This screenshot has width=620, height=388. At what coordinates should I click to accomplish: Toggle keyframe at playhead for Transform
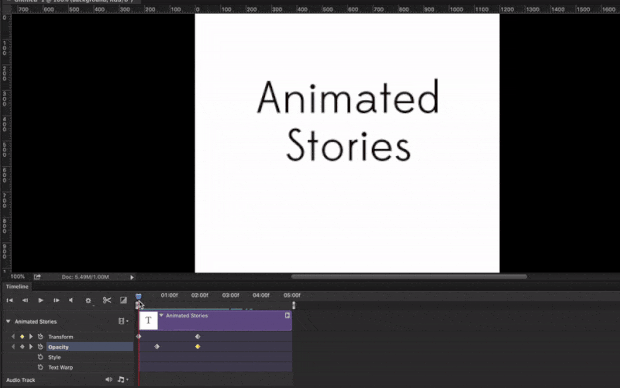click(22, 337)
